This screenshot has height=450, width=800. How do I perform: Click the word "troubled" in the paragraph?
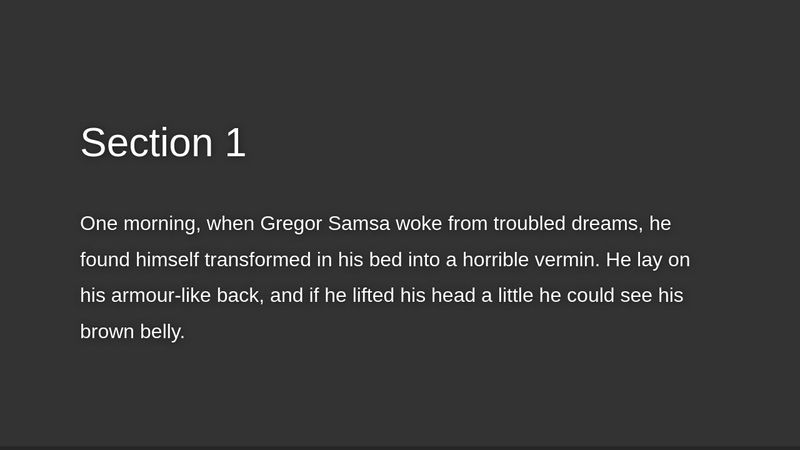pyautogui.click(x=518, y=223)
